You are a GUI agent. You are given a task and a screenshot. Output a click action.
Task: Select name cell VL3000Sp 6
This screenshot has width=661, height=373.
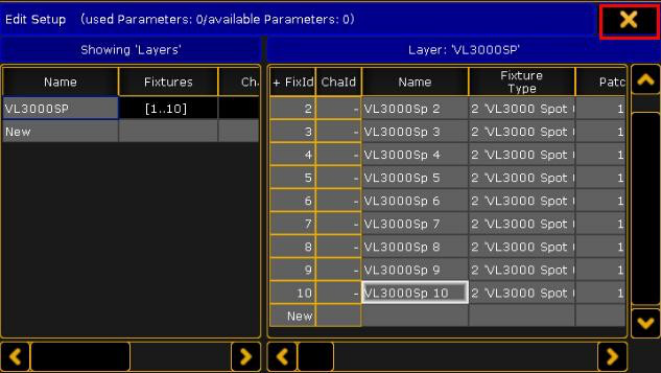(415, 201)
